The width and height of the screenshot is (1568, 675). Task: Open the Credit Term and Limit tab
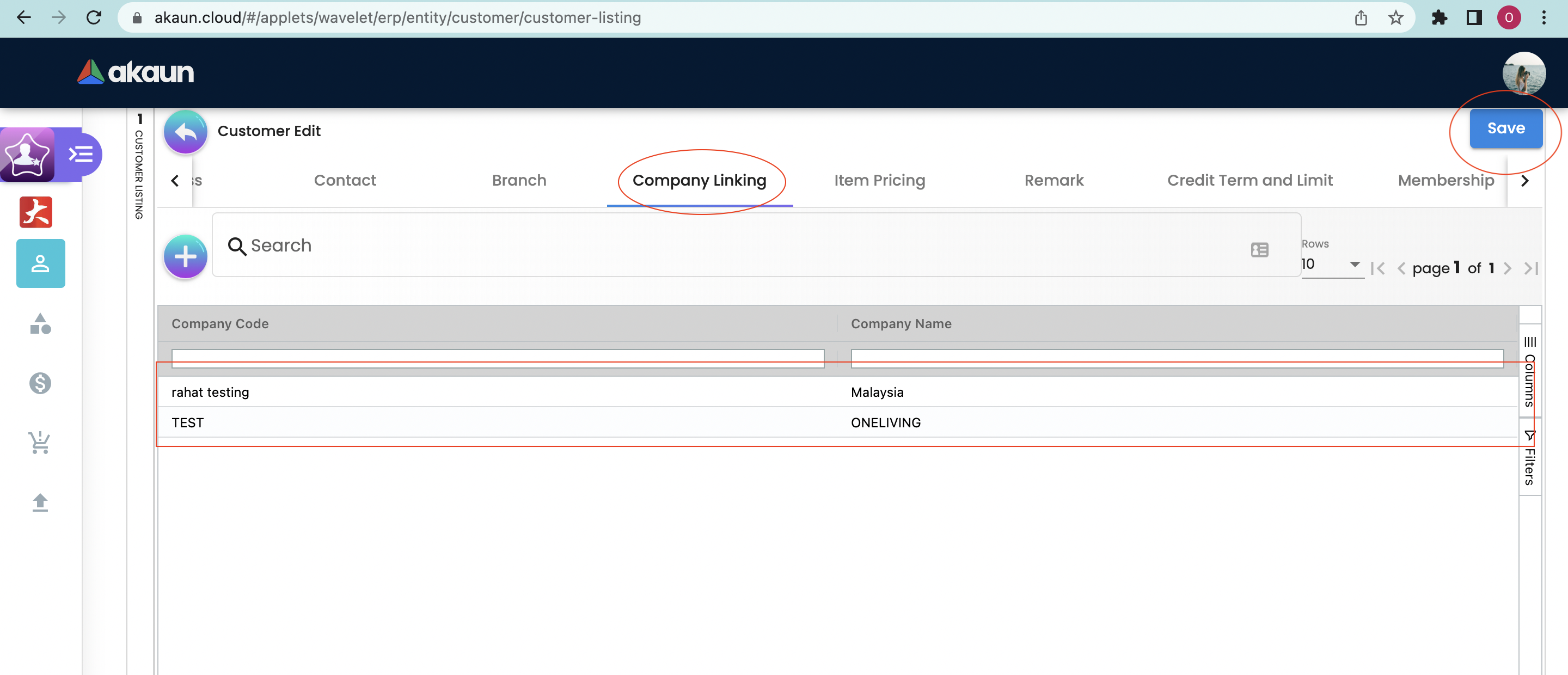pos(1249,180)
